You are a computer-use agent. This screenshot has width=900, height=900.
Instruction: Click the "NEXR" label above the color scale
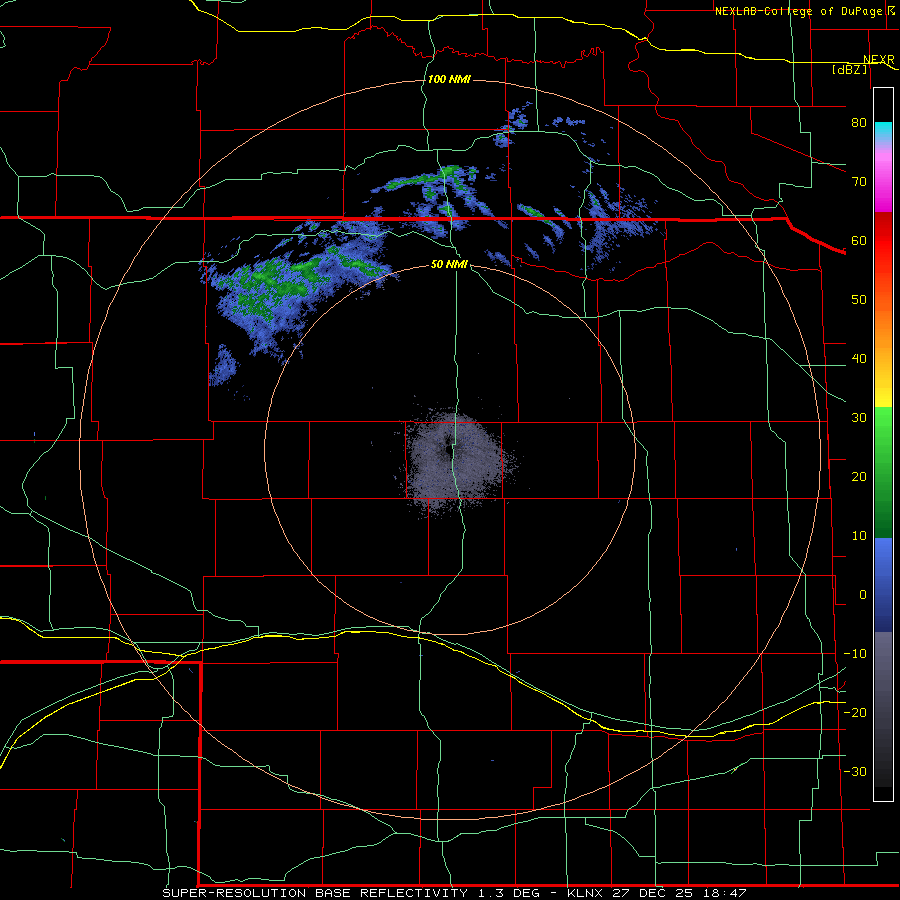coord(879,60)
